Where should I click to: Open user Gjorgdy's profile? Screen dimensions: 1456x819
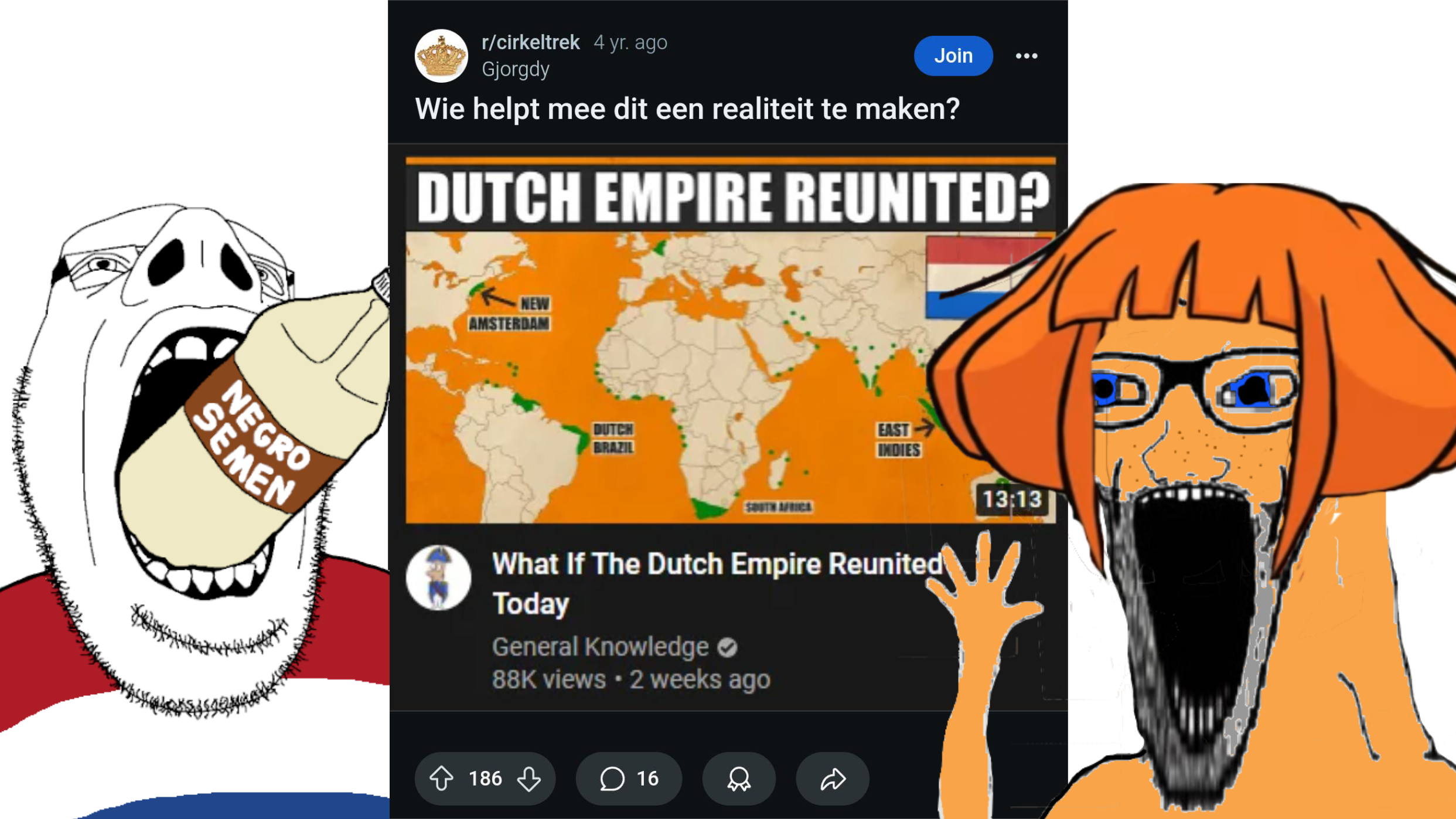pyautogui.click(x=516, y=69)
